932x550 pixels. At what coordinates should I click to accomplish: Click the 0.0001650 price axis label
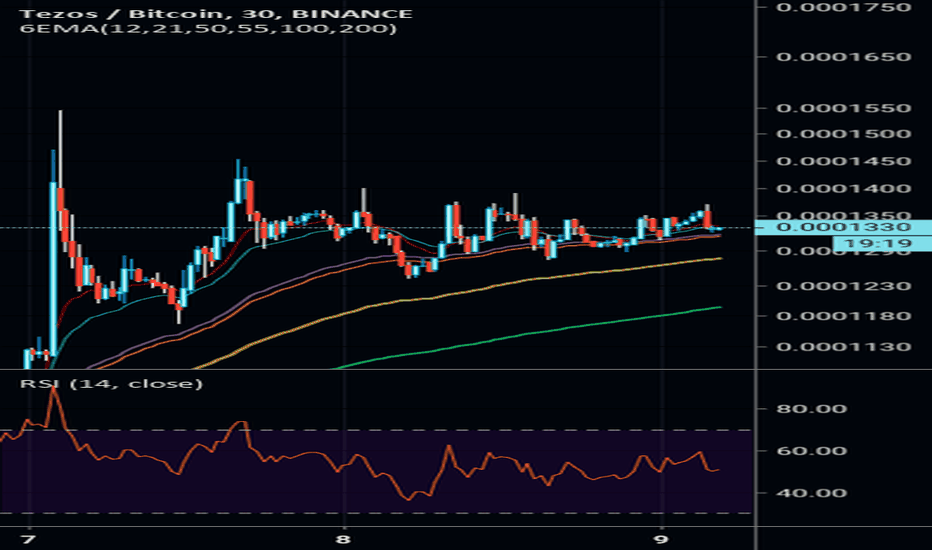[843, 57]
